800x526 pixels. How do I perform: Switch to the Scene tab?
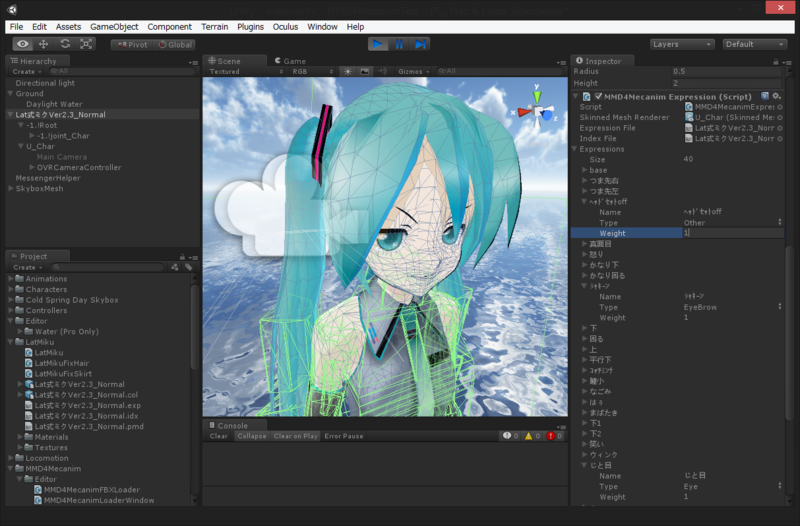pyautogui.click(x=224, y=61)
